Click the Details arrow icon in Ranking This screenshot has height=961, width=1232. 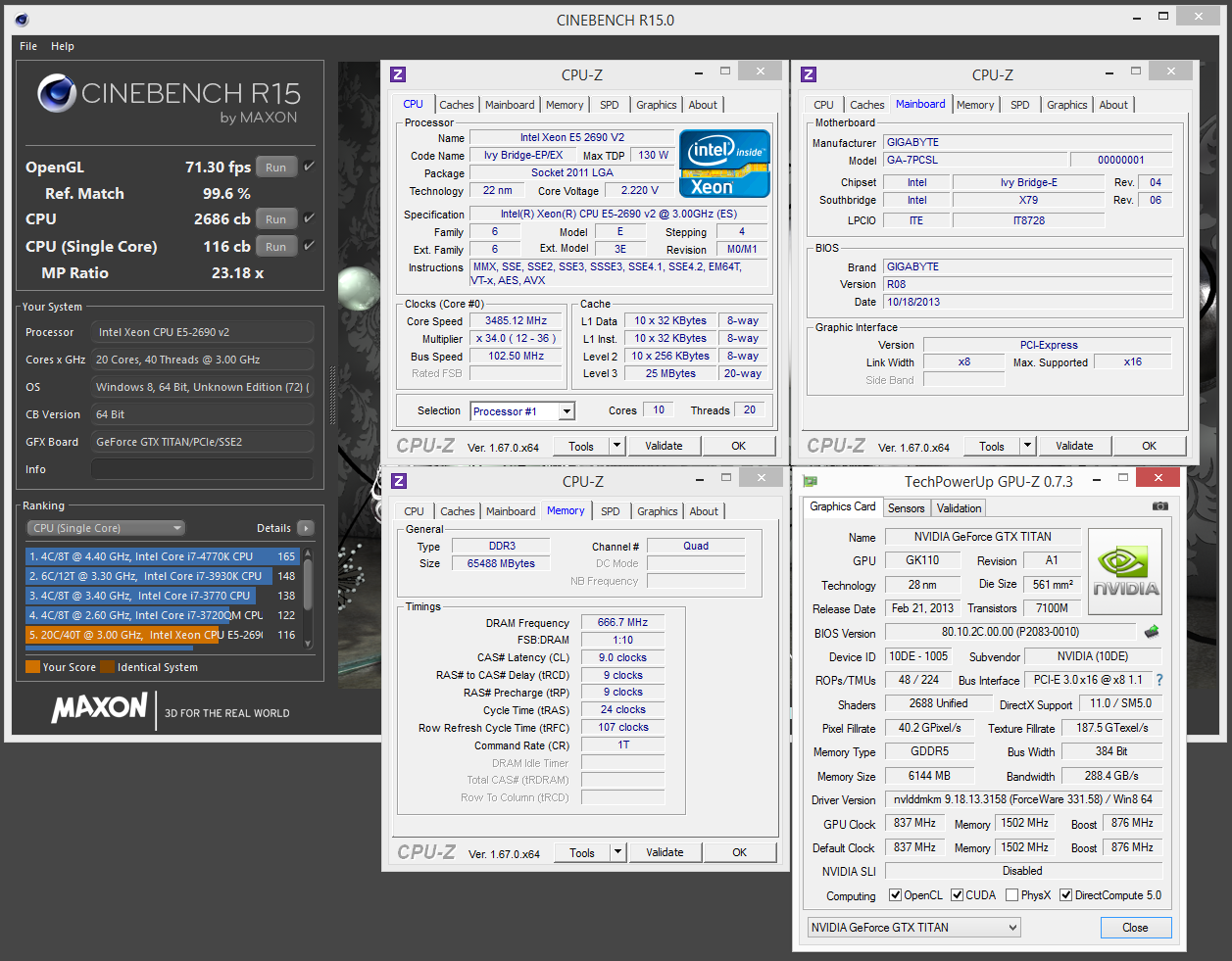click(306, 528)
